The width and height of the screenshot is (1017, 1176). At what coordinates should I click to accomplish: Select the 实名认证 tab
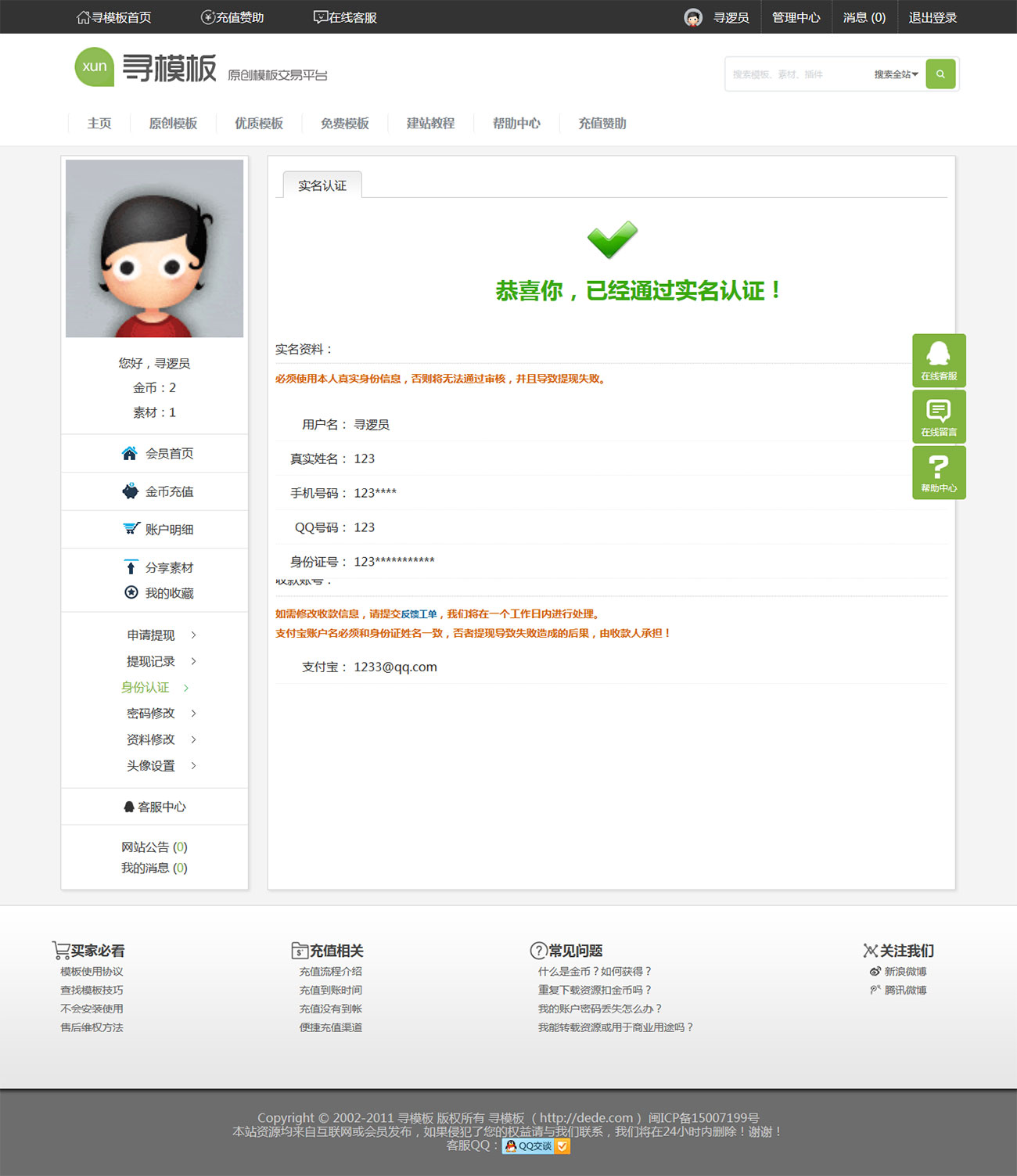click(x=322, y=185)
